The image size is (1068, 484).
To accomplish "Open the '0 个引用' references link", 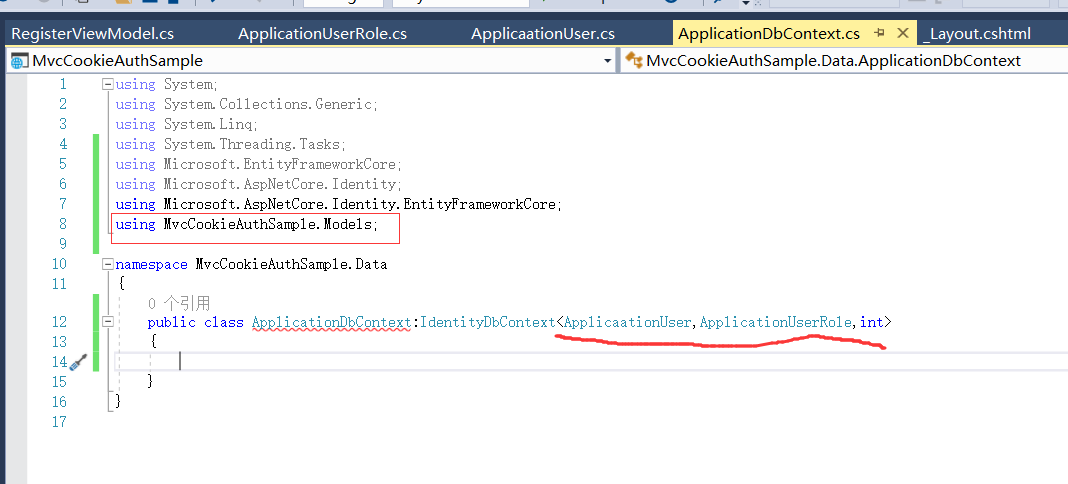I will tap(179, 303).
